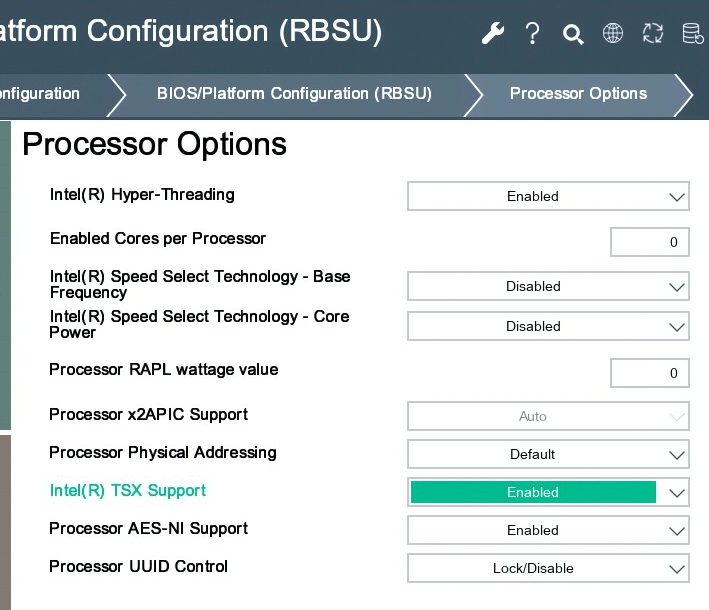Open help with the question mark icon
The height and width of the screenshot is (610, 709).
533,34
